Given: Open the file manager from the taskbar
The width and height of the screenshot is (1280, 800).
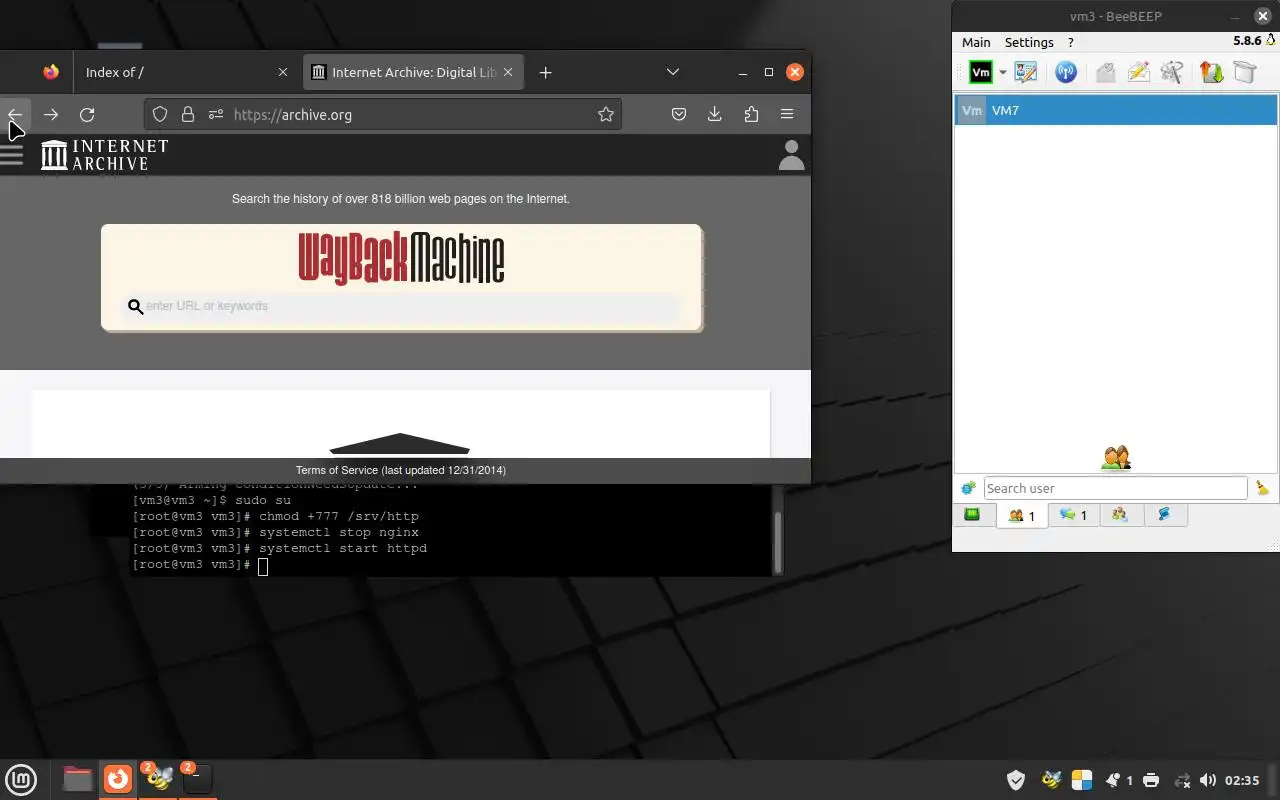Looking at the screenshot, I should tap(77, 778).
